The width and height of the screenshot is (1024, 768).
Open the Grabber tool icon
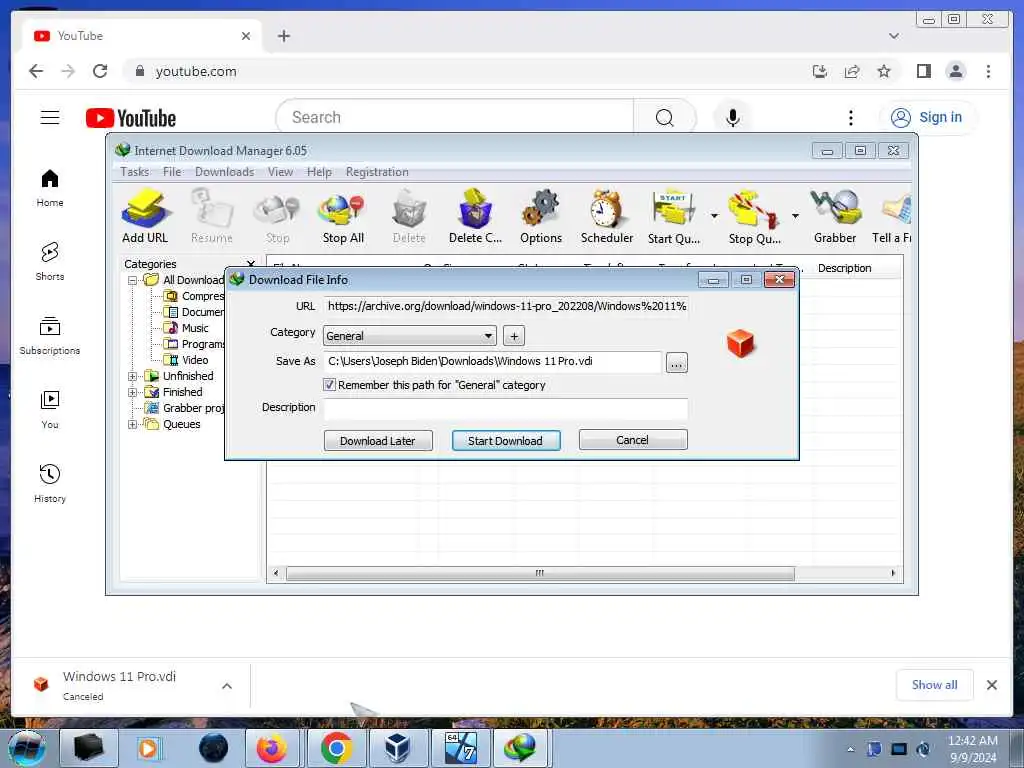coord(835,216)
